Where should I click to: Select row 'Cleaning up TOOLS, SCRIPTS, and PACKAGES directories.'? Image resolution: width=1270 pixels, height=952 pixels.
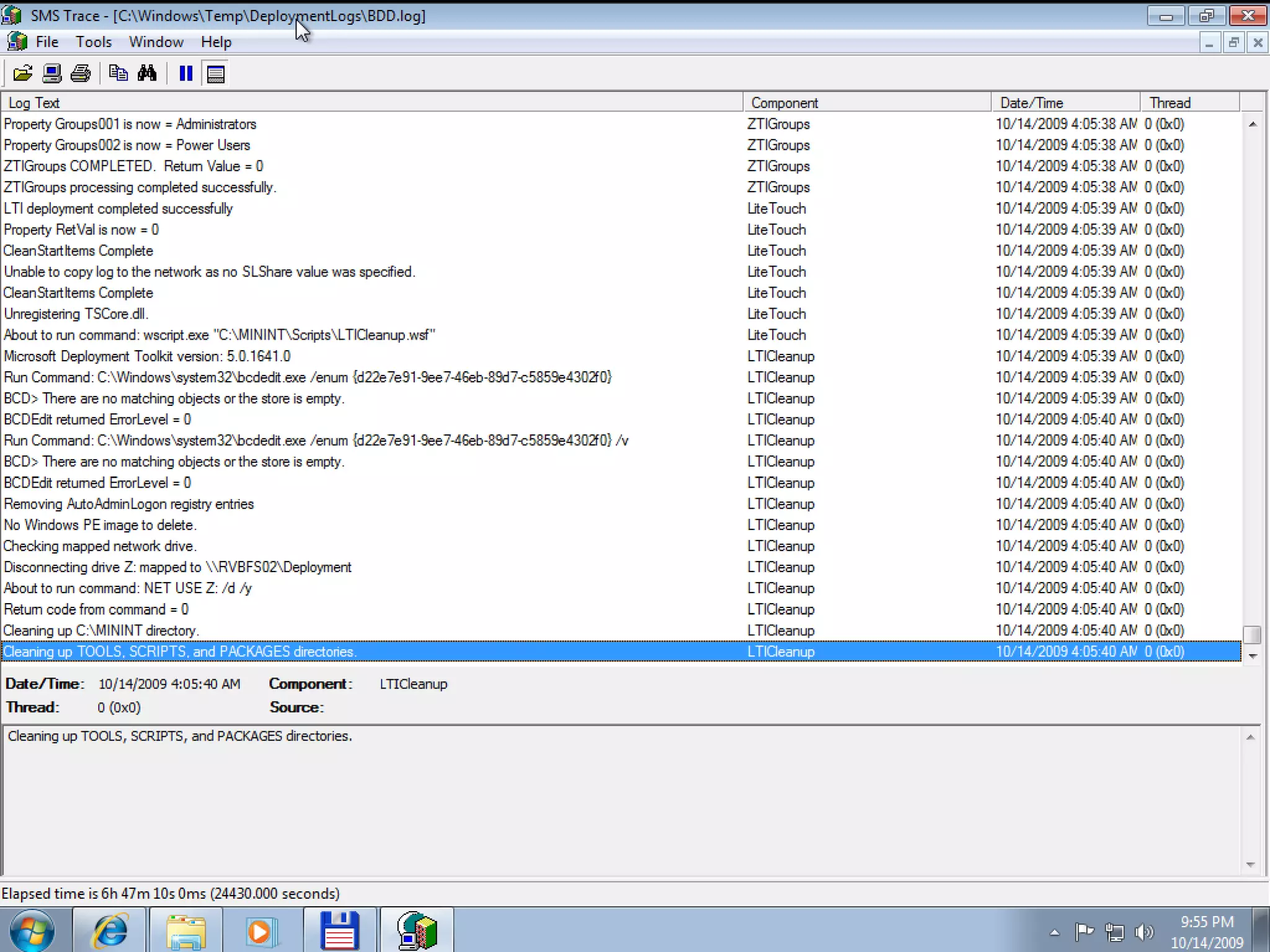620,651
